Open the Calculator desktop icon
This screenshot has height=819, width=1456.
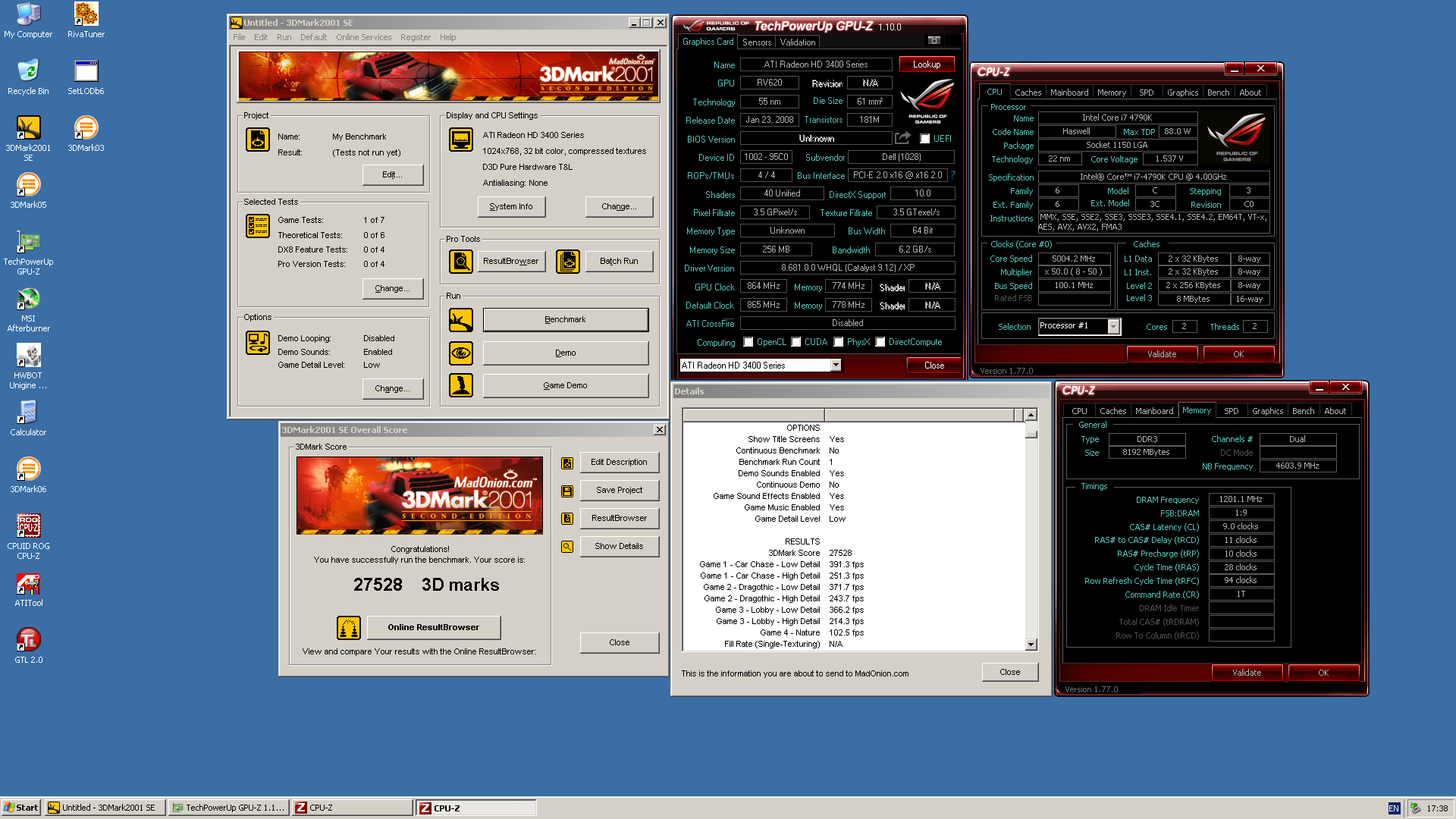[28, 419]
